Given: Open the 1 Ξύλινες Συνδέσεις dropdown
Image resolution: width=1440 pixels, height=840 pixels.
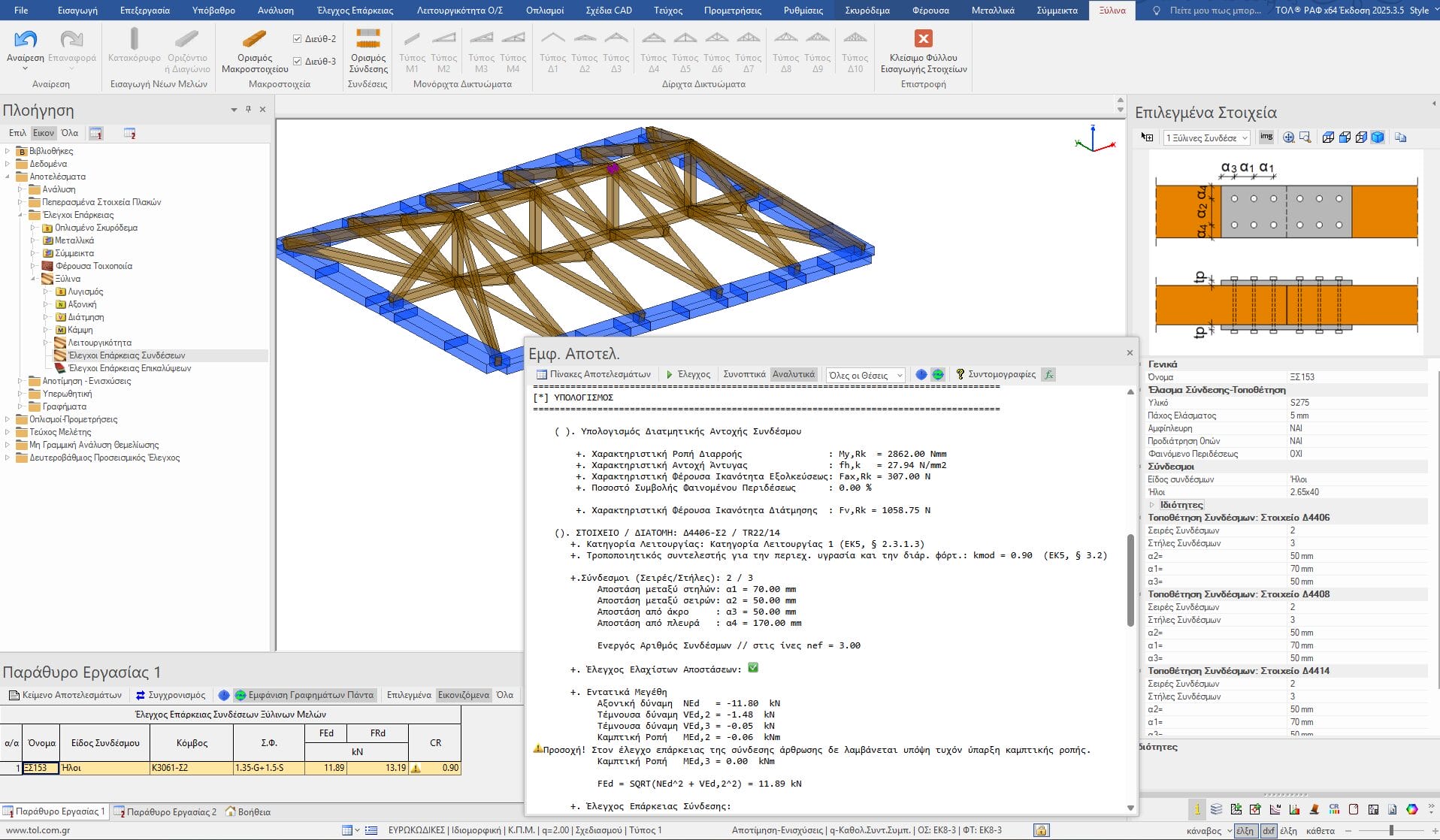Looking at the screenshot, I should [1206, 138].
